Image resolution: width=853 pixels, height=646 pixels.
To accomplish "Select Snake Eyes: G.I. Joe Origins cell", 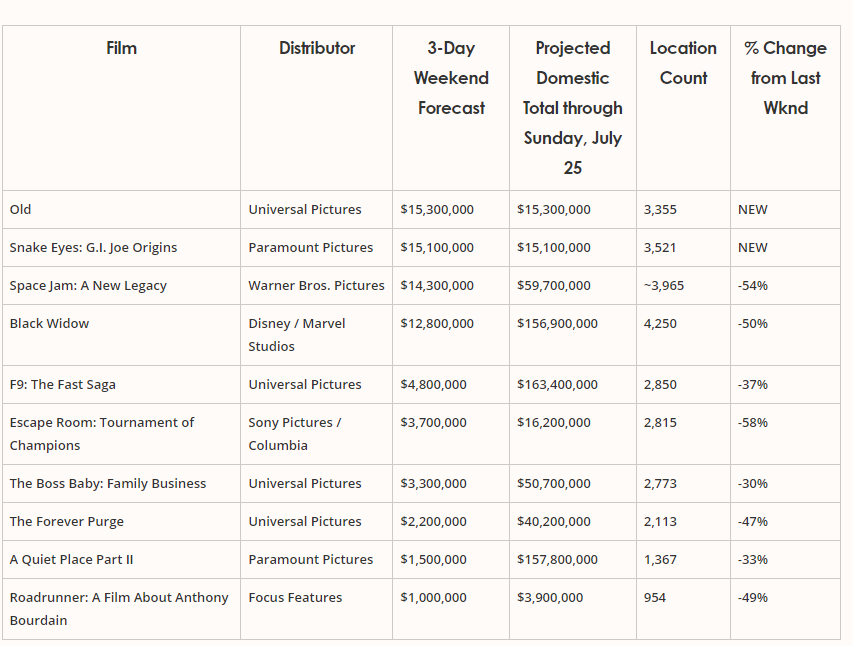I will pyautogui.click(x=94, y=248).
